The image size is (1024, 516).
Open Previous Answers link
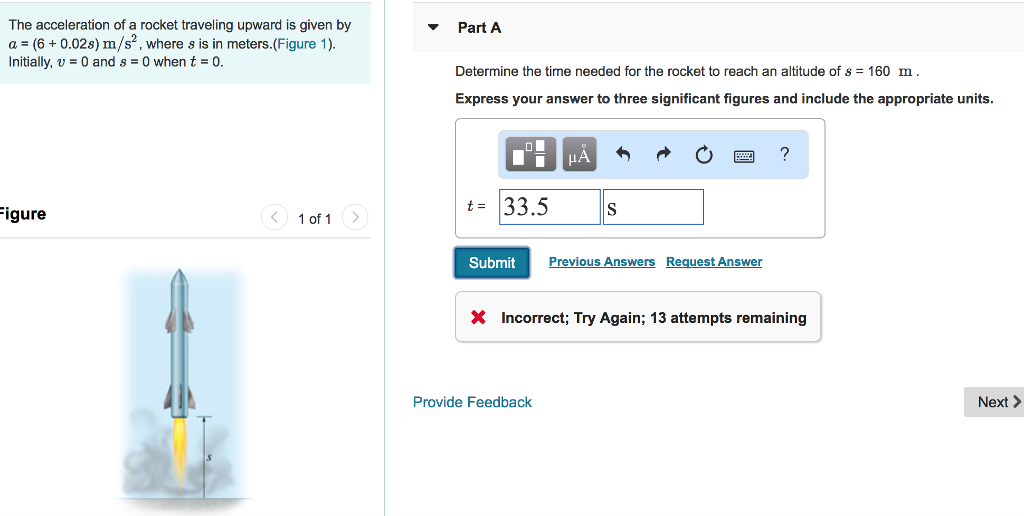(x=602, y=262)
